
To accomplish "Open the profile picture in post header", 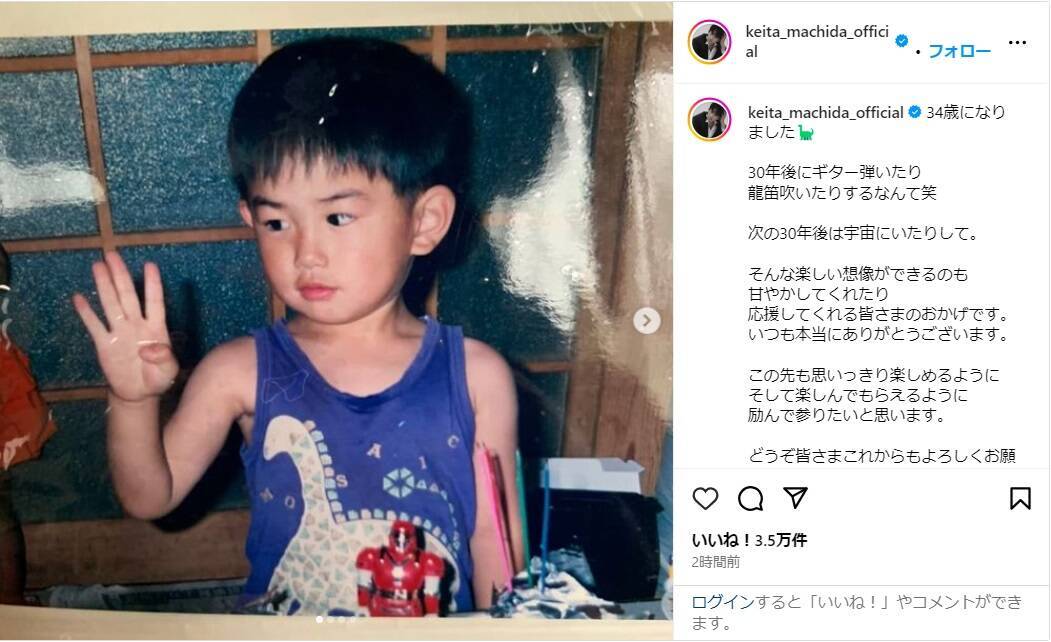I will click(709, 42).
